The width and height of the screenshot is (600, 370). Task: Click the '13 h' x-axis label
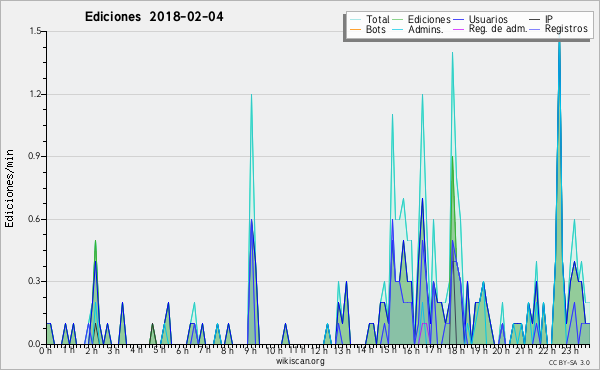click(x=342, y=350)
